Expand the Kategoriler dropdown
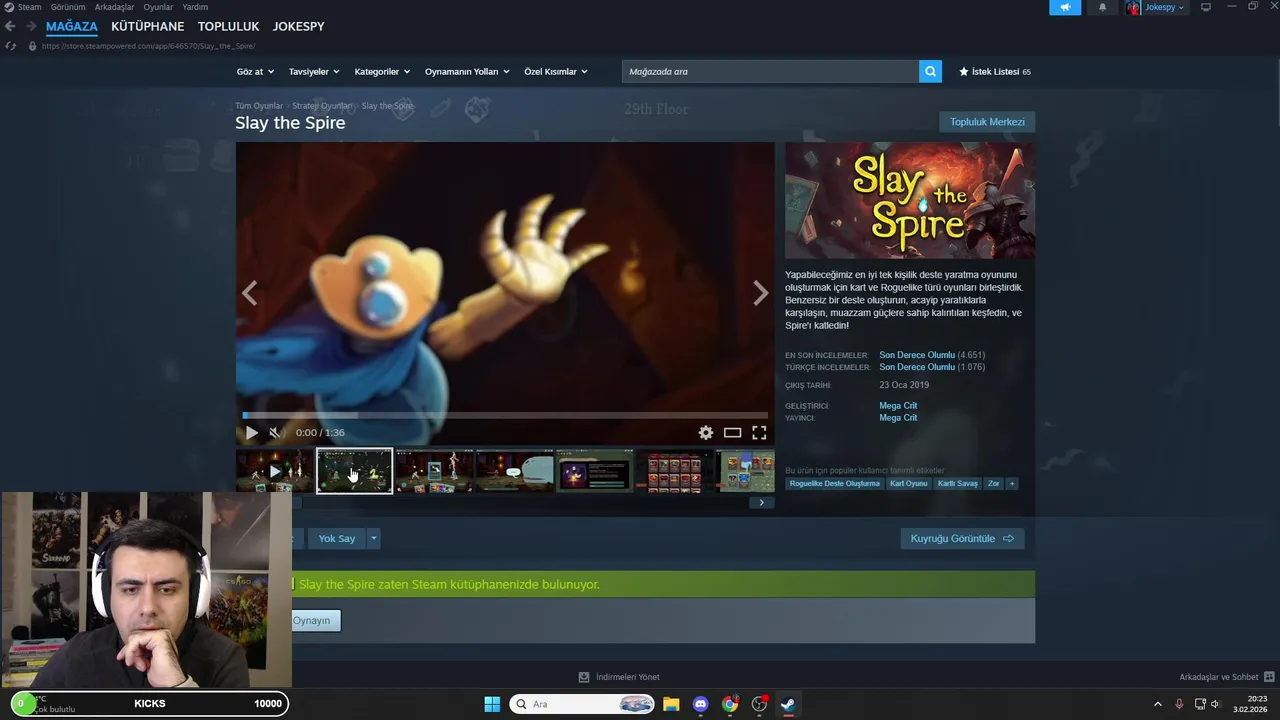Image resolution: width=1280 pixels, height=720 pixels. pos(382,71)
